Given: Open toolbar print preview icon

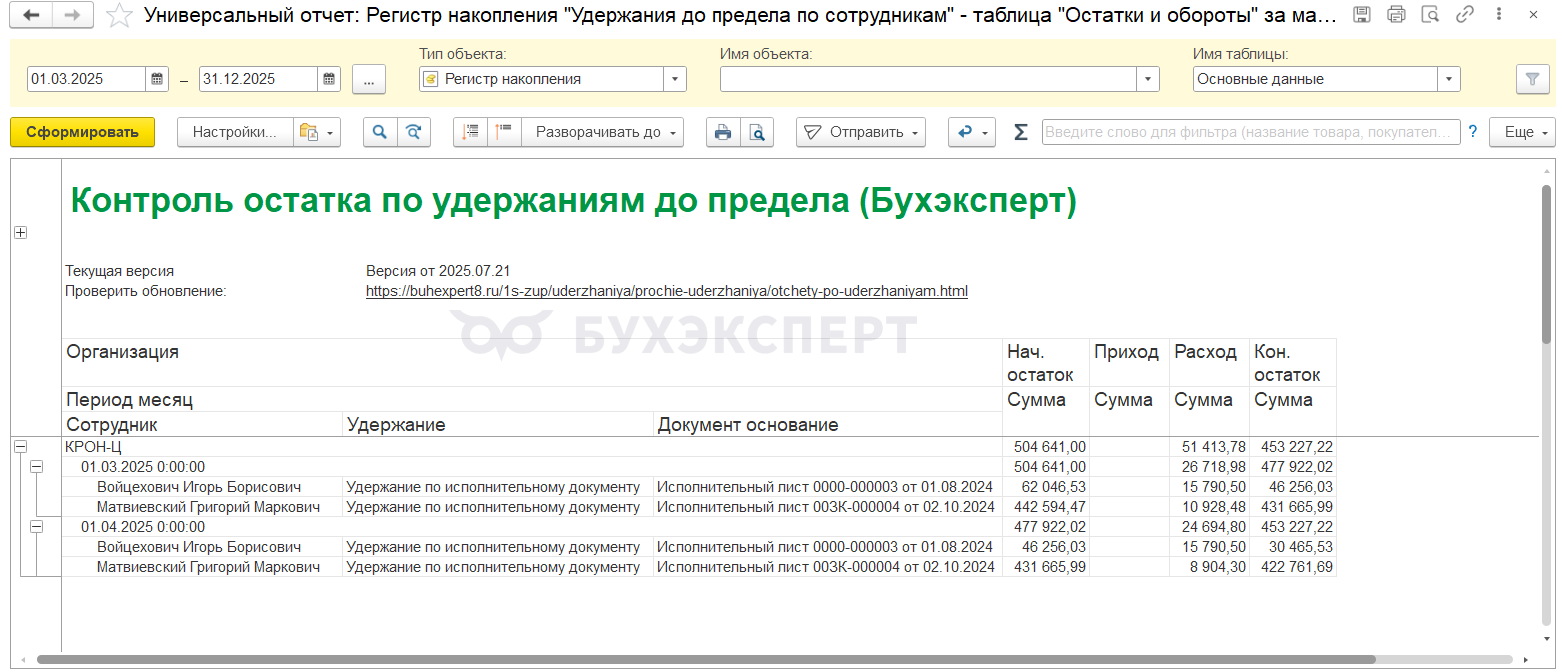Looking at the screenshot, I should click(757, 132).
